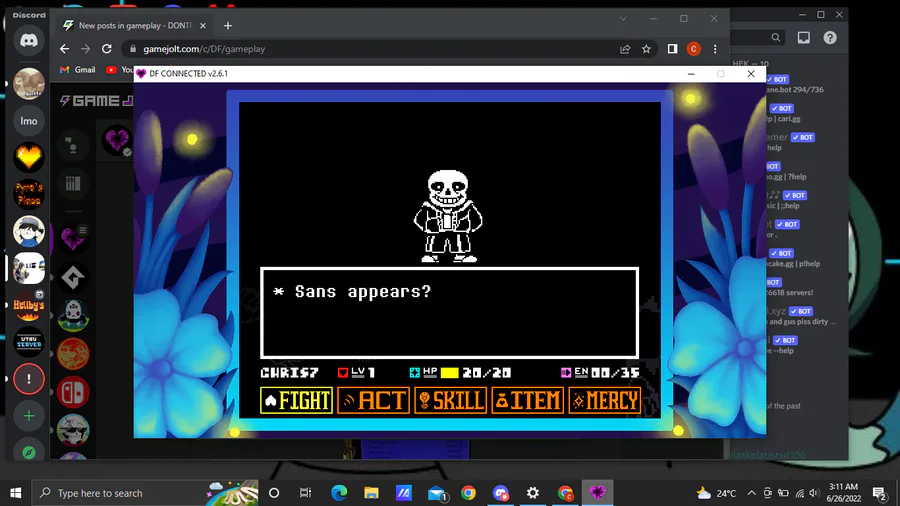Open Discord search magnifier icon

click(775, 38)
